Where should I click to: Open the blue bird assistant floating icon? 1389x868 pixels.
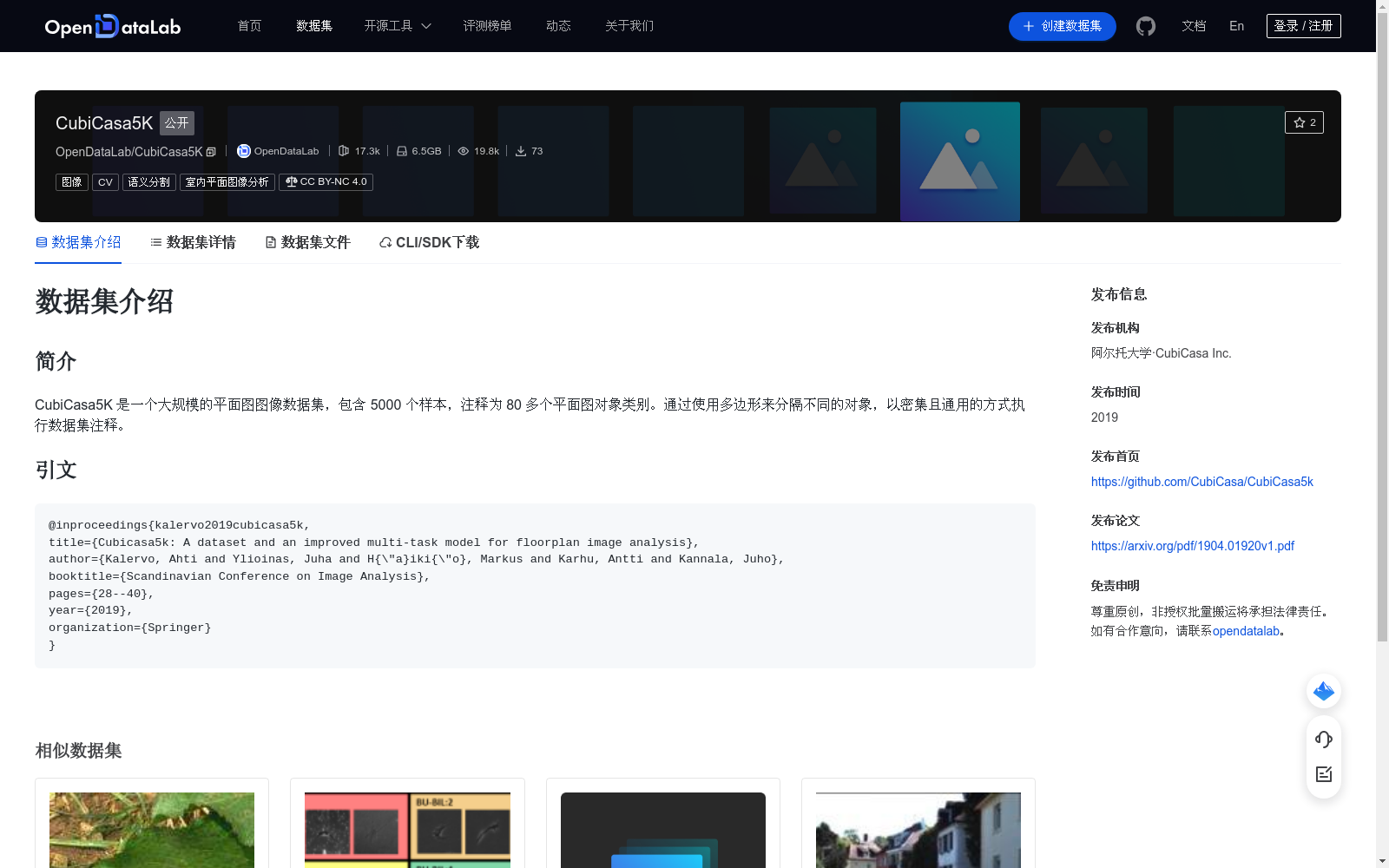coord(1324,691)
